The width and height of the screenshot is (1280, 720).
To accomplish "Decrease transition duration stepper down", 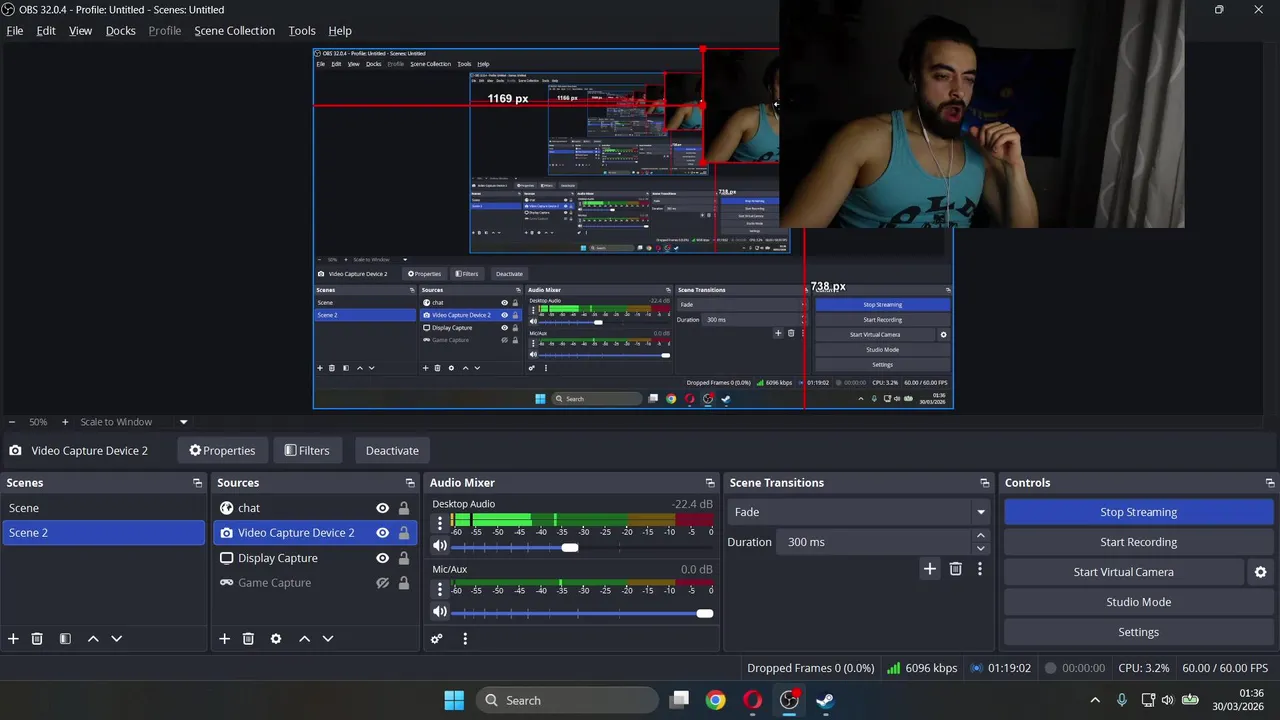I will pos(981,548).
